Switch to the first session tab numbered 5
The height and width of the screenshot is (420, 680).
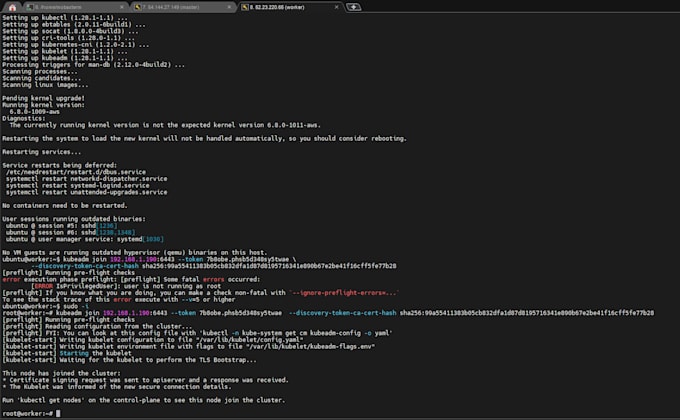pyautogui.click(x=75, y=7)
